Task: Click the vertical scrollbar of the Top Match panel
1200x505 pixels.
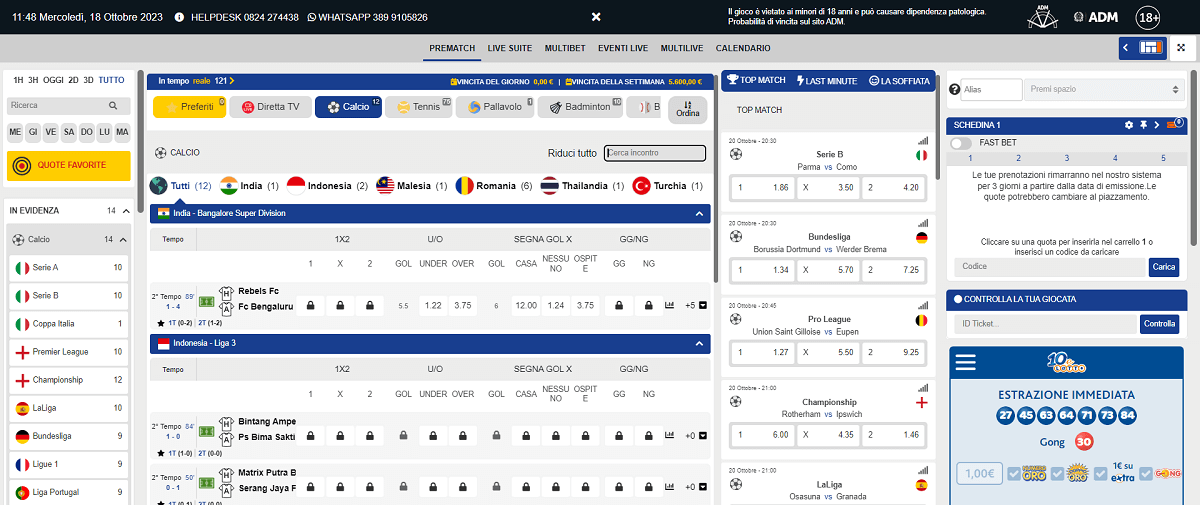Action: tap(939, 125)
